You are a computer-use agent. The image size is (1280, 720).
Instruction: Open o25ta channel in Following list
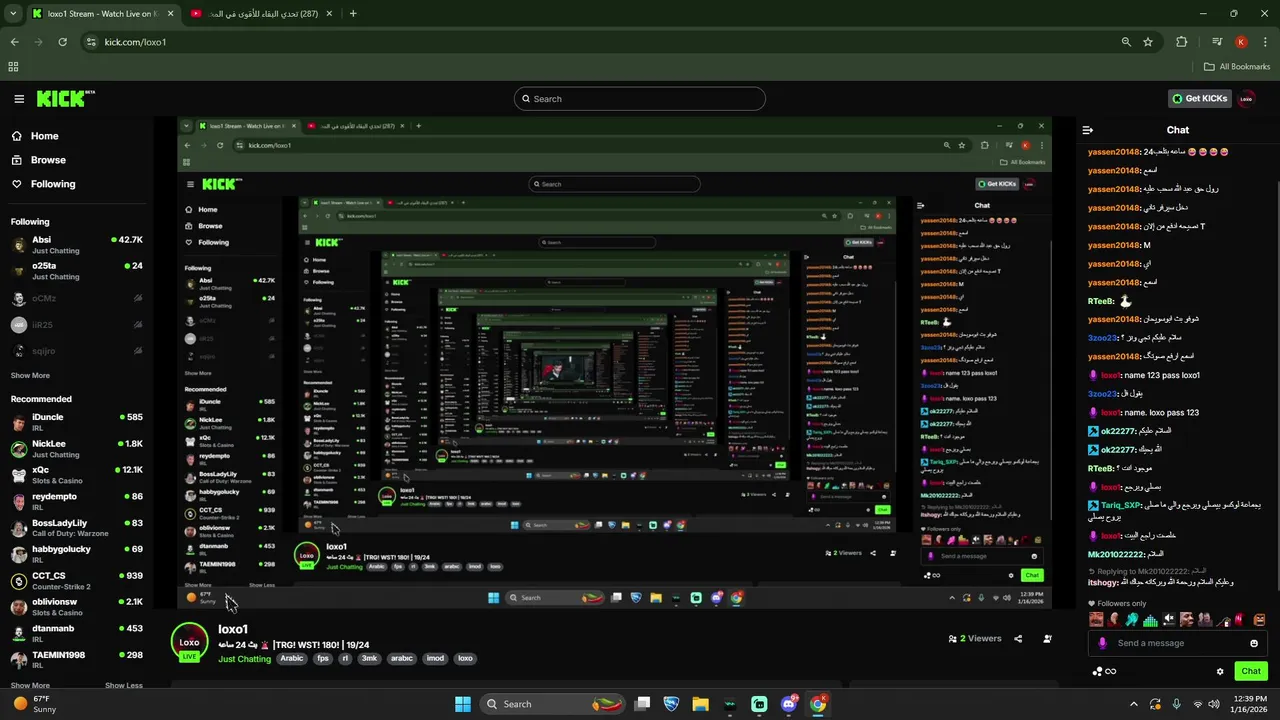[76, 271]
